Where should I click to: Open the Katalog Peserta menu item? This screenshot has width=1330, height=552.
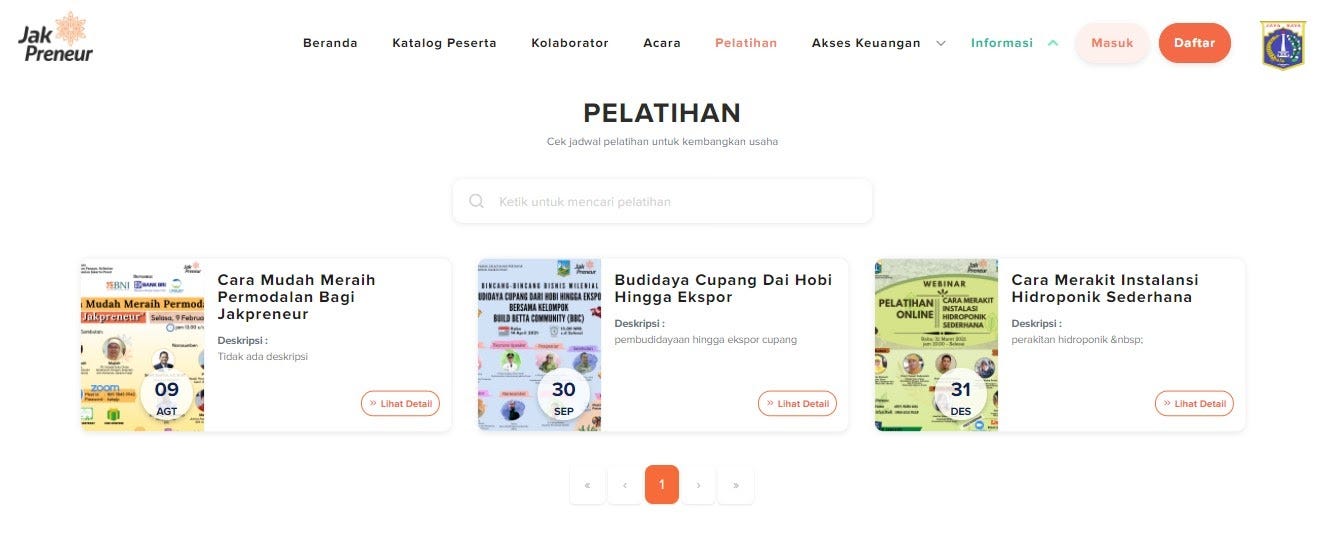tap(444, 43)
